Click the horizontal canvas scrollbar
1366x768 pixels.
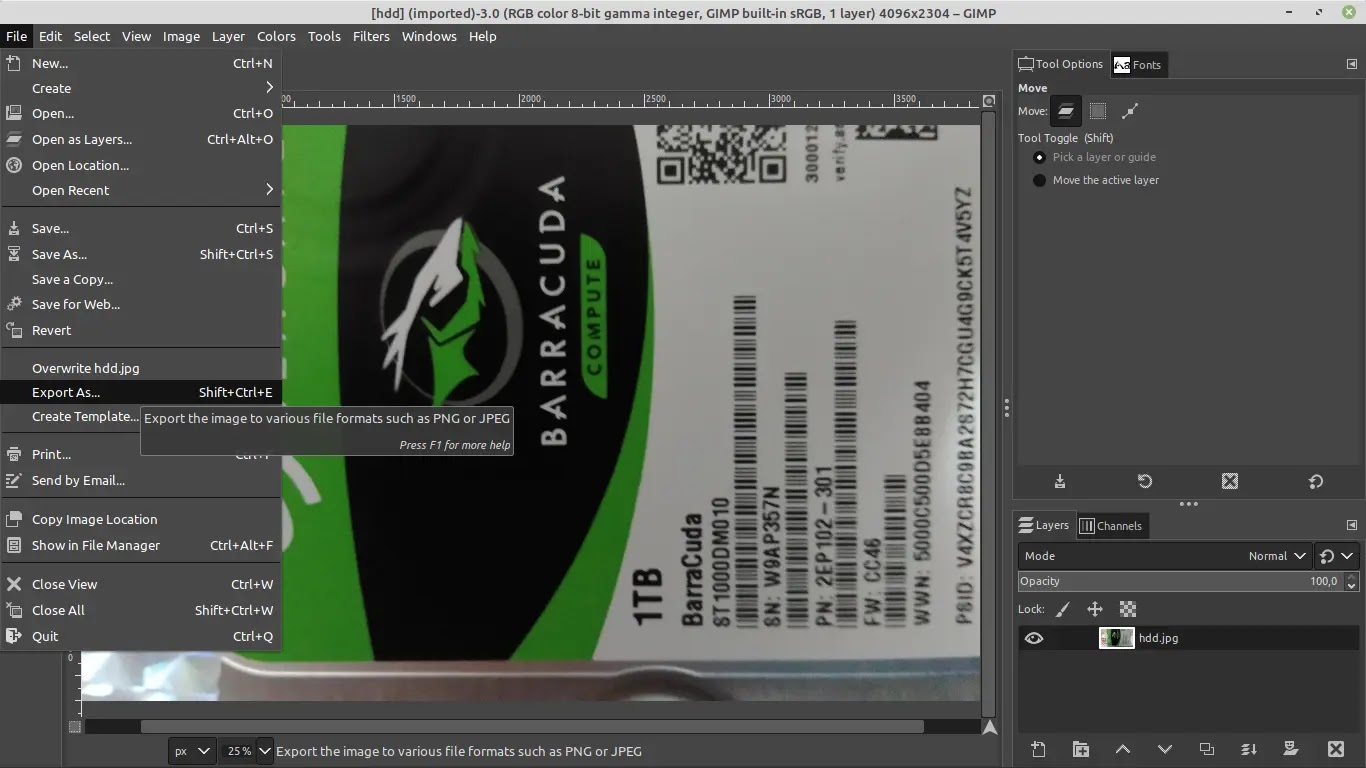pos(532,727)
